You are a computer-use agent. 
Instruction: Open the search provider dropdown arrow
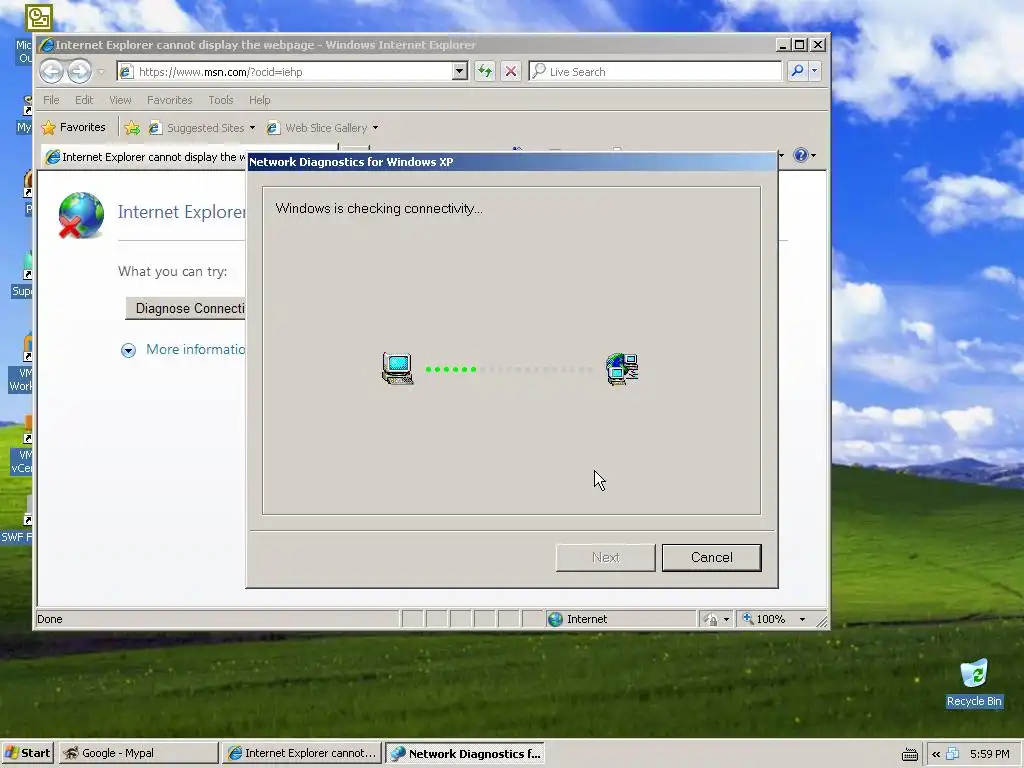[x=814, y=71]
